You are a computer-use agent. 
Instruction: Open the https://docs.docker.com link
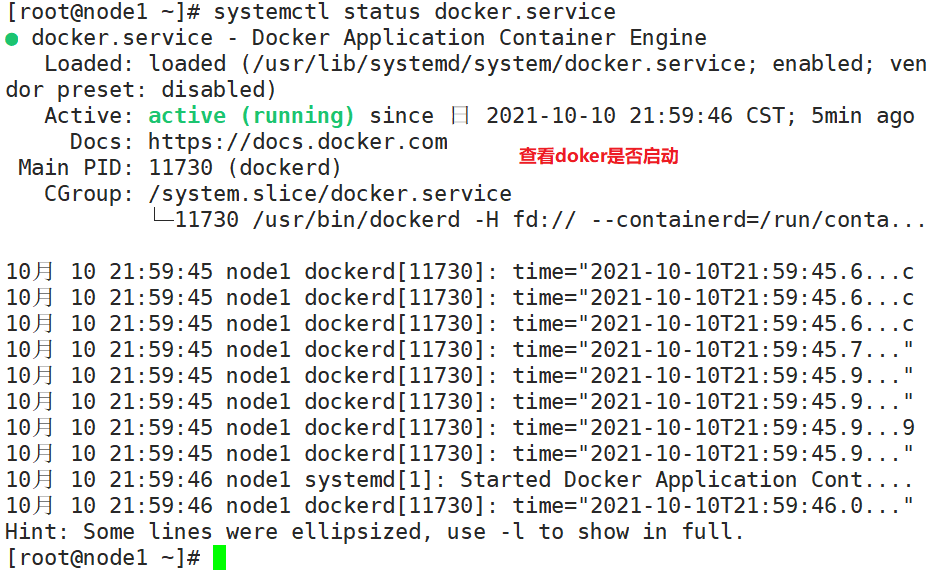pos(298,142)
